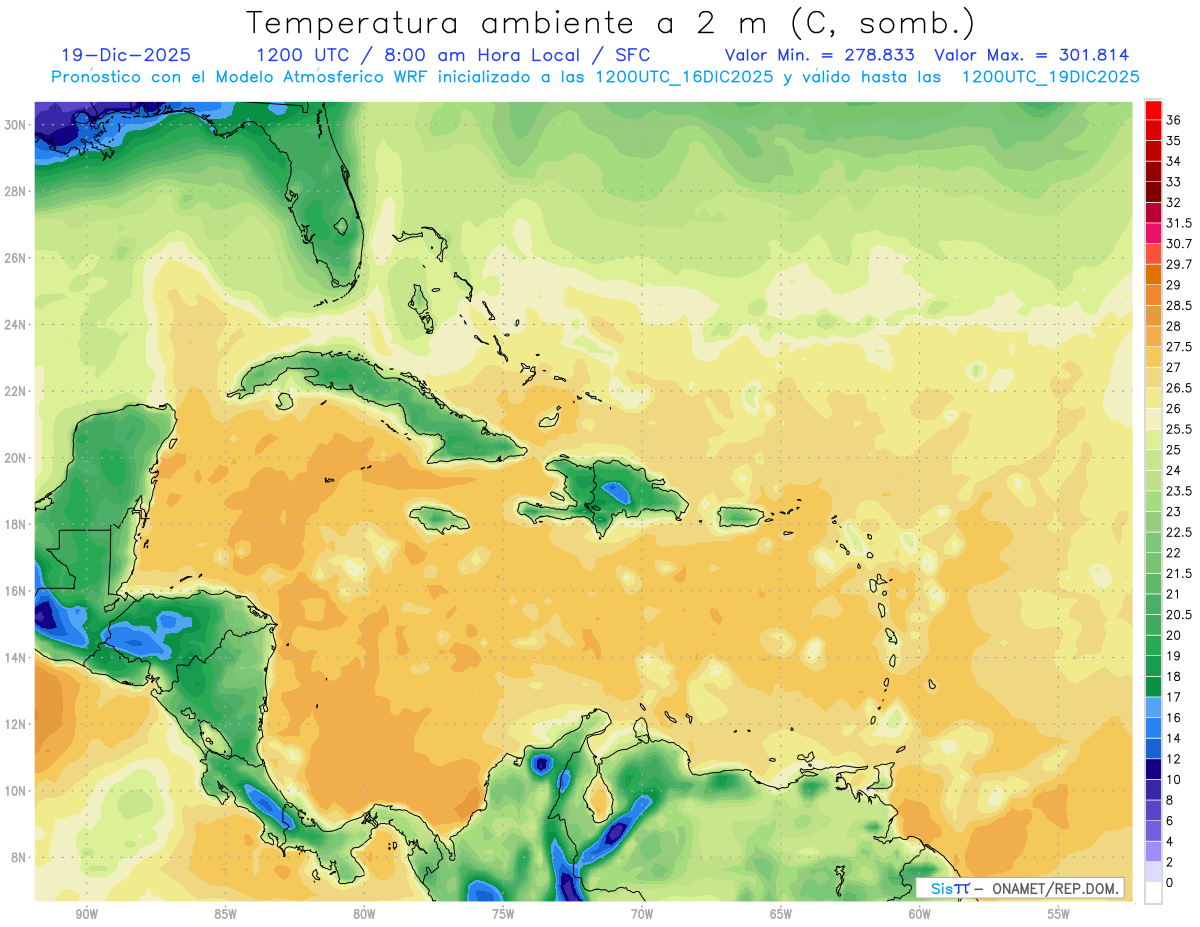Click latitude axis label '18N'

15,524
